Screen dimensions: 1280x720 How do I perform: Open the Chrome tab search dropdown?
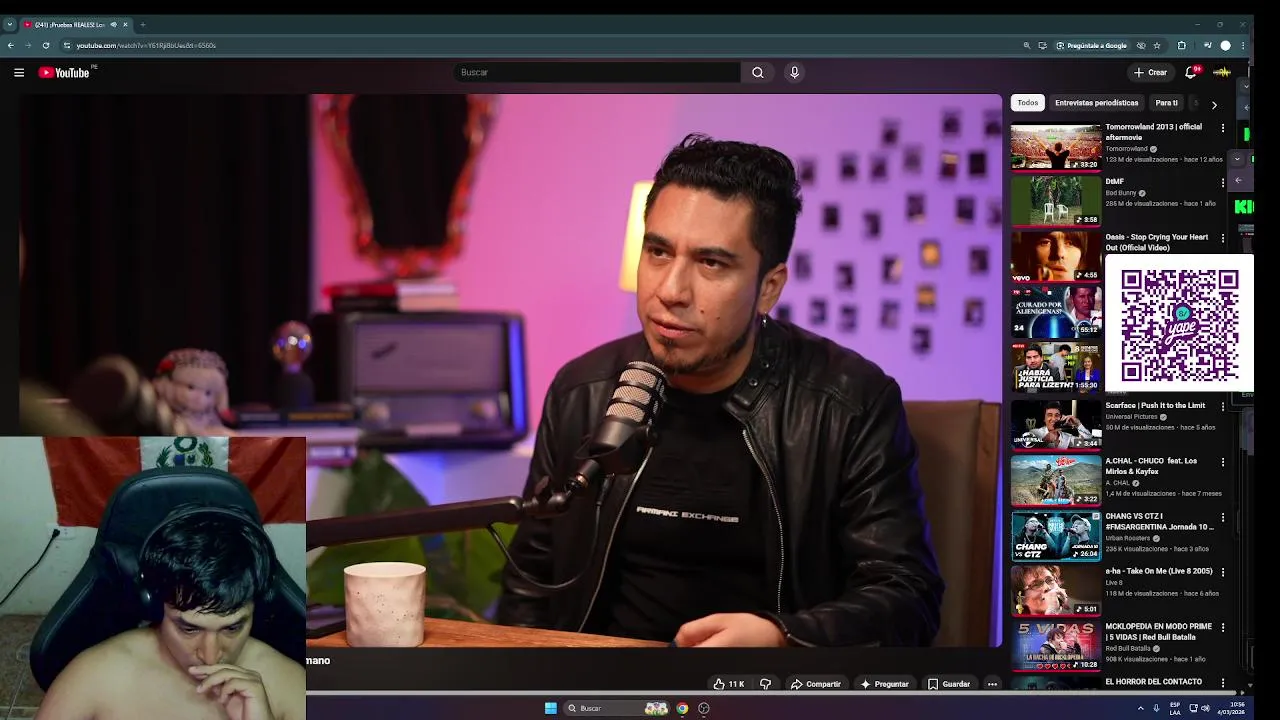[10, 24]
